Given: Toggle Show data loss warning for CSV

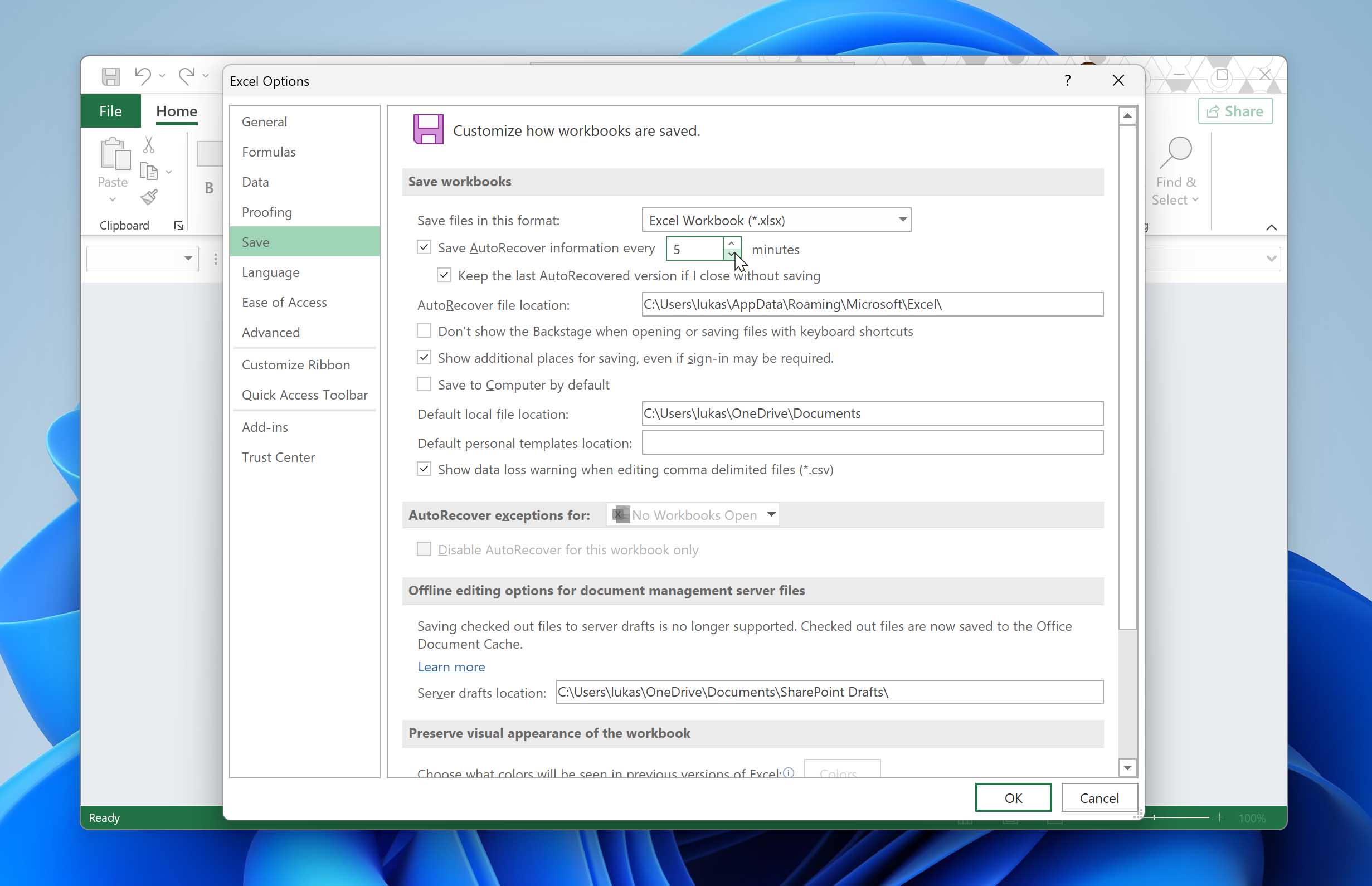Looking at the screenshot, I should click(424, 468).
